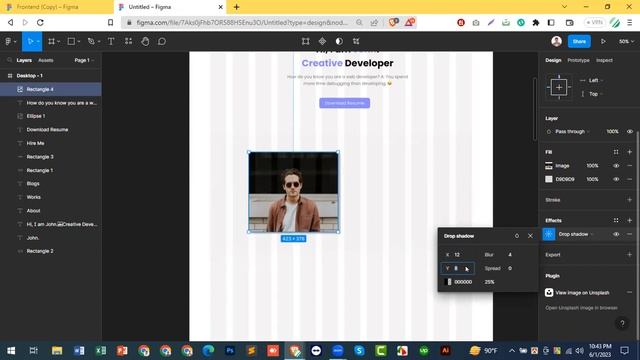Open the zoom level 50% dropdown
Screen dimensions: 640x360
click(x=626, y=41)
